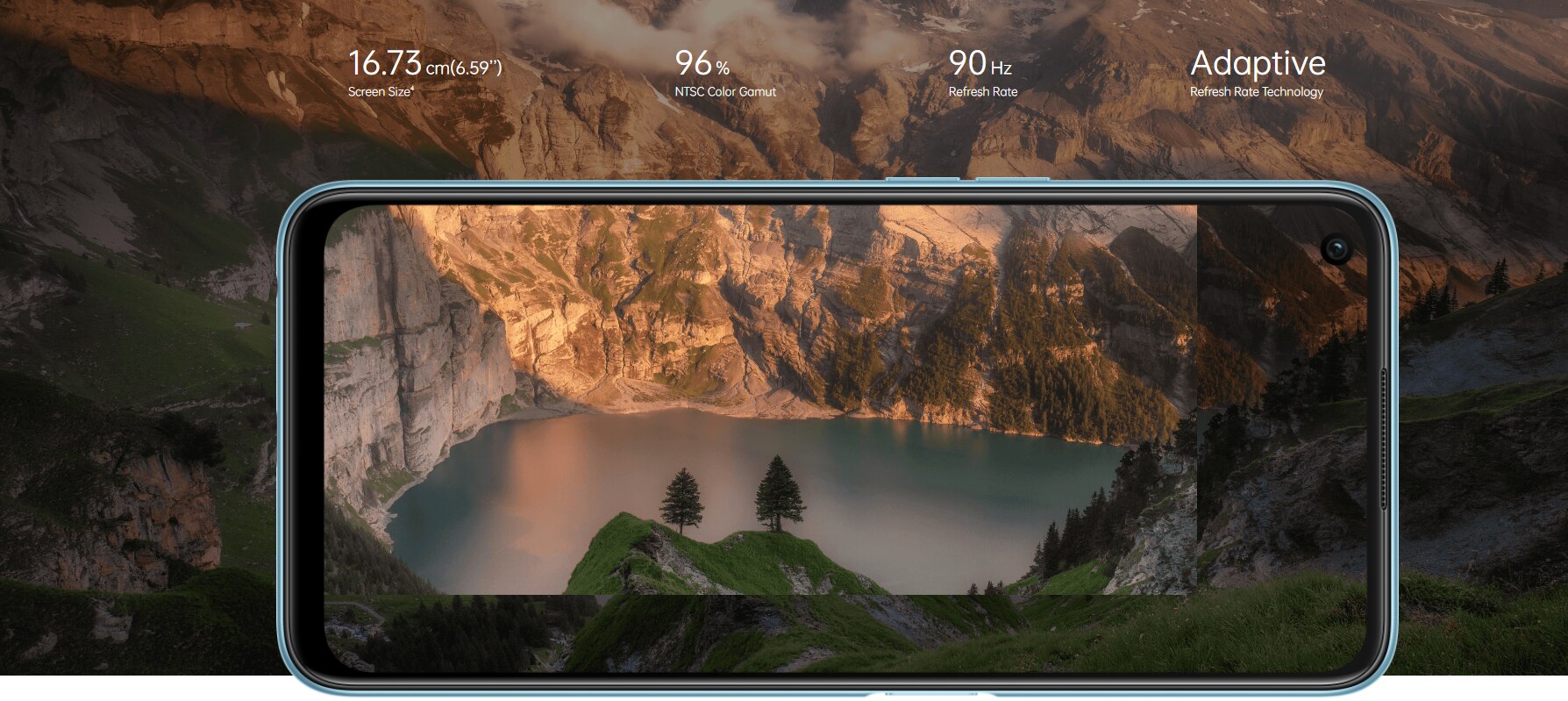The width and height of the screenshot is (1568, 701).
Task: Click the phone's punch-hole front camera
Action: pos(1336,249)
